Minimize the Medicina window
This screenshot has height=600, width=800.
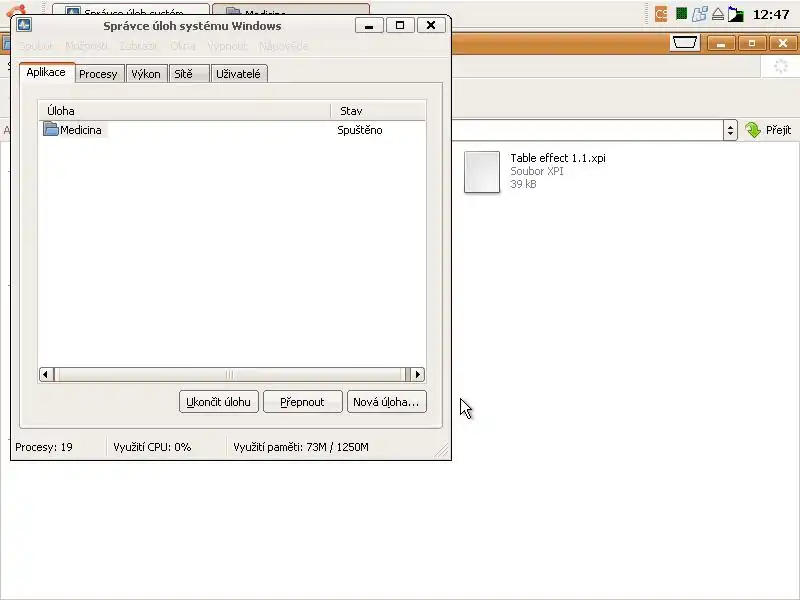721,43
